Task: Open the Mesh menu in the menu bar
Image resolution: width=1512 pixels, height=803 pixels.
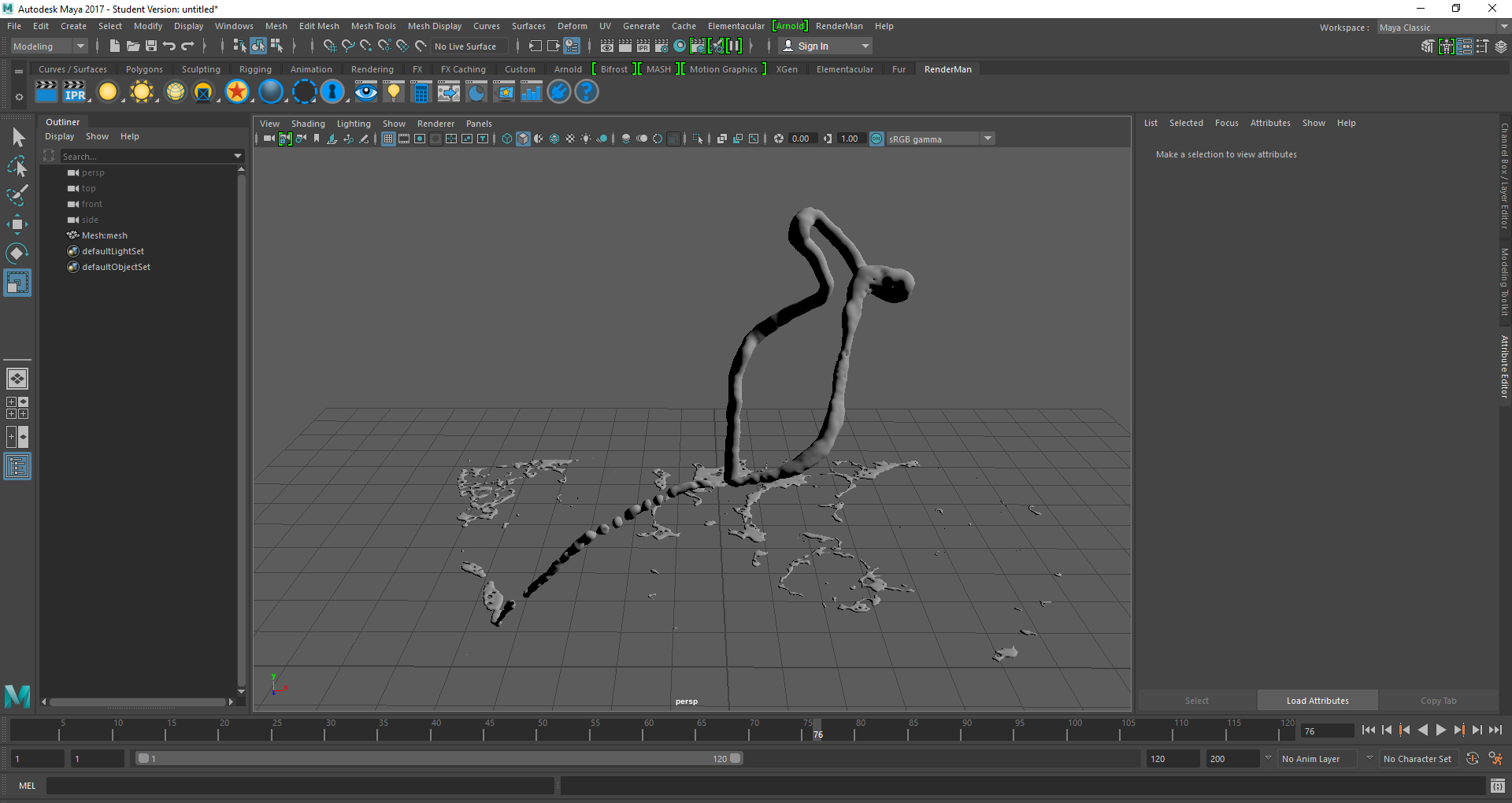Action: (x=276, y=26)
